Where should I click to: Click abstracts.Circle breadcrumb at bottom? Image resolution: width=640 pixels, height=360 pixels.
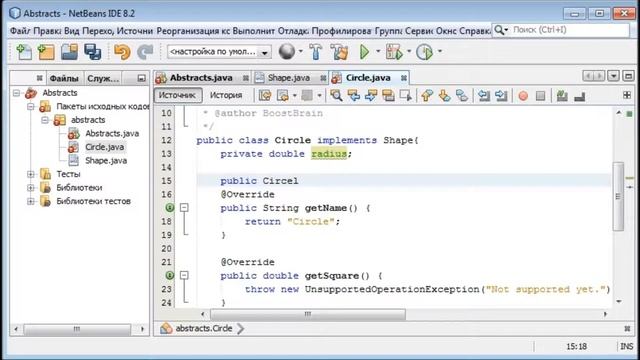click(204, 329)
